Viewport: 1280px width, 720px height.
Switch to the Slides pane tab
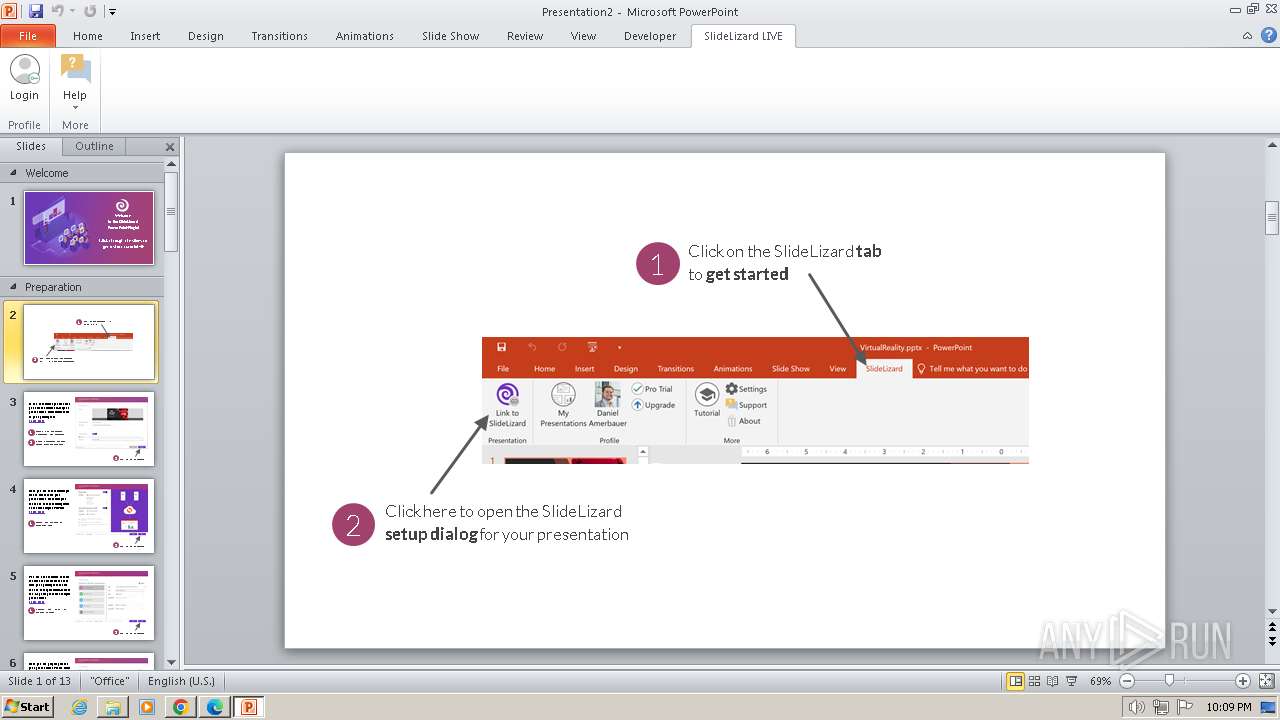point(31,146)
